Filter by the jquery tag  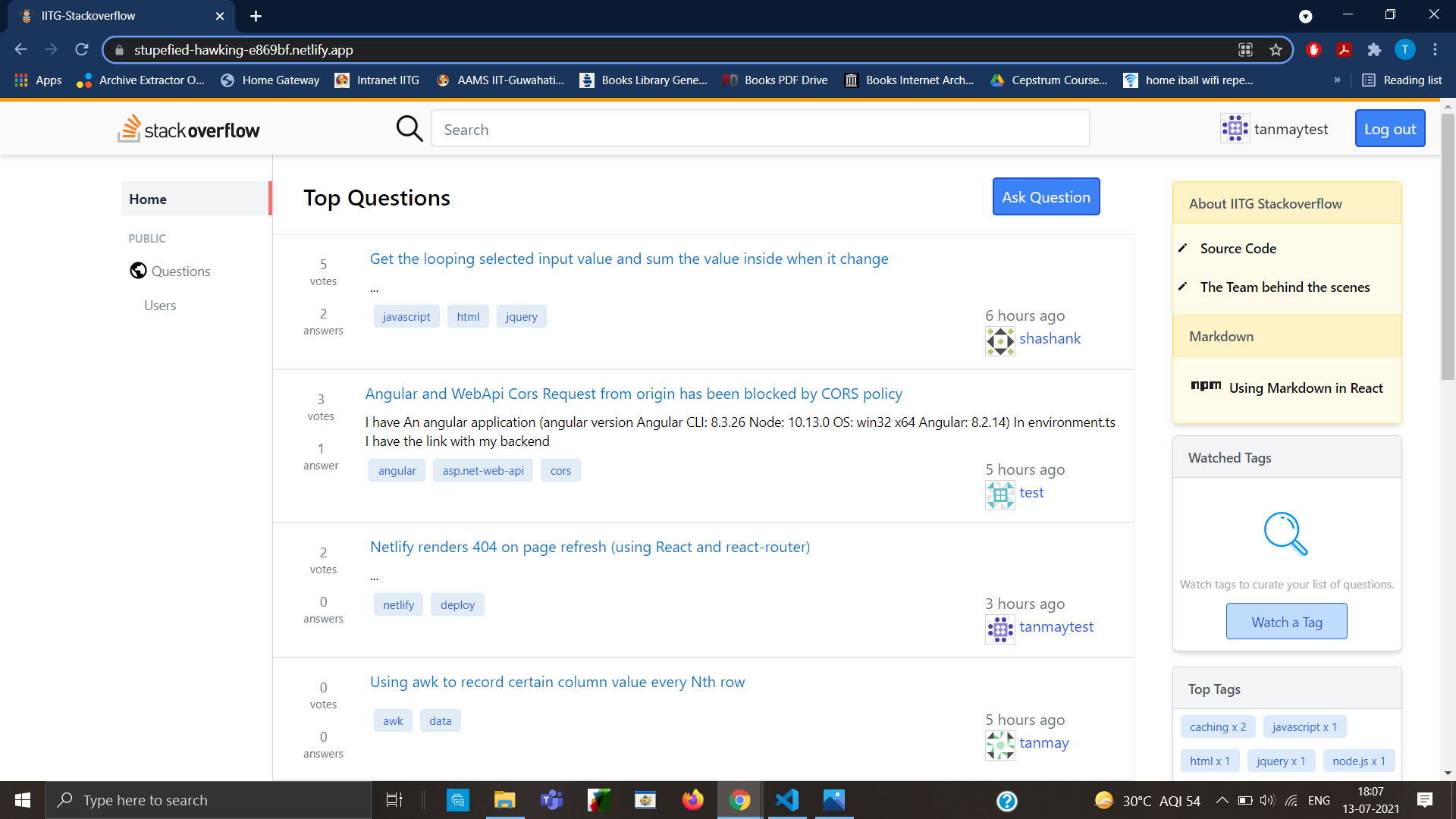(x=521, y=317)
